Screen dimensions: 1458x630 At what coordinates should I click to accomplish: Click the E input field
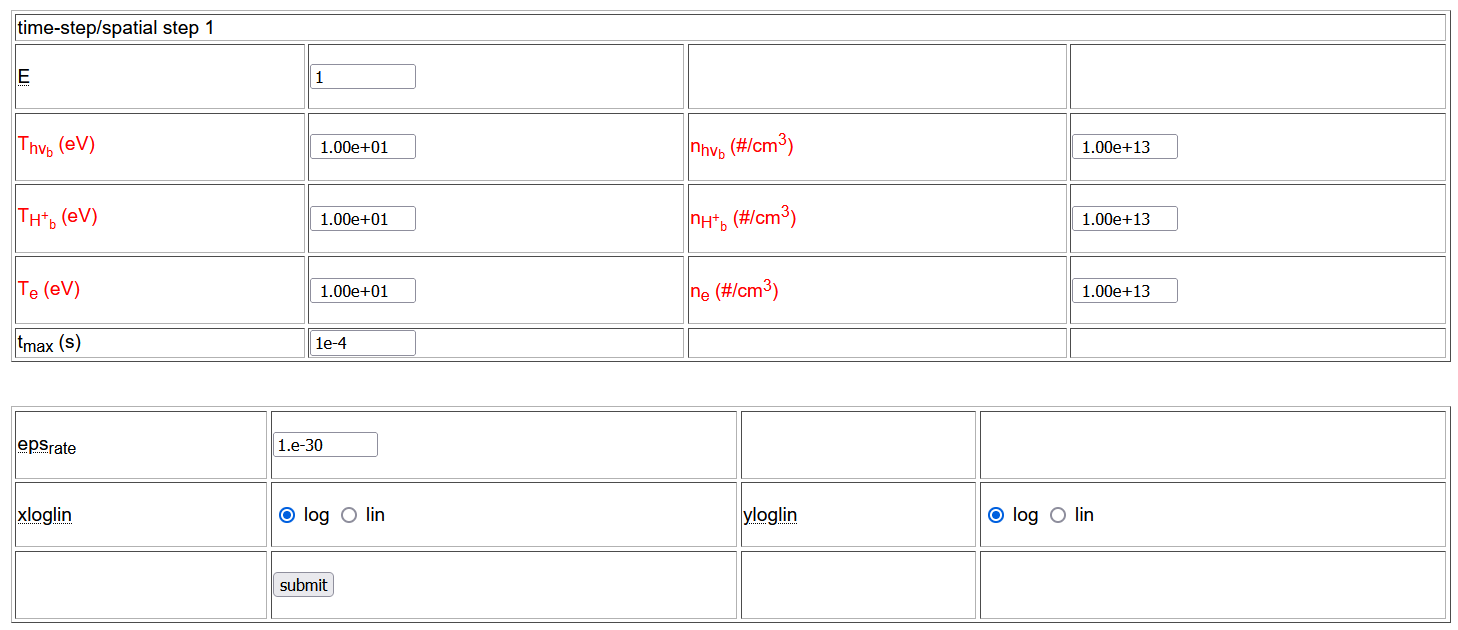coord(362,77)
